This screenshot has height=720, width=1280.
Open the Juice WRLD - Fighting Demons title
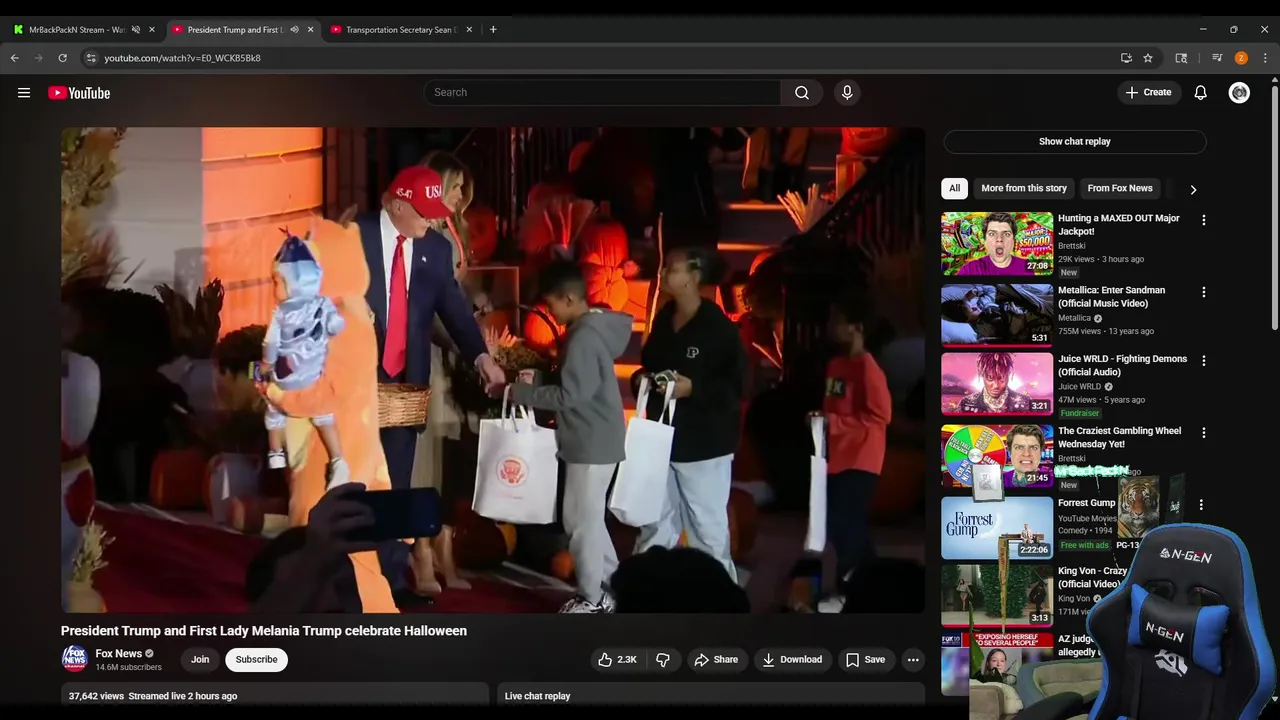click(x=1123, y=365)
